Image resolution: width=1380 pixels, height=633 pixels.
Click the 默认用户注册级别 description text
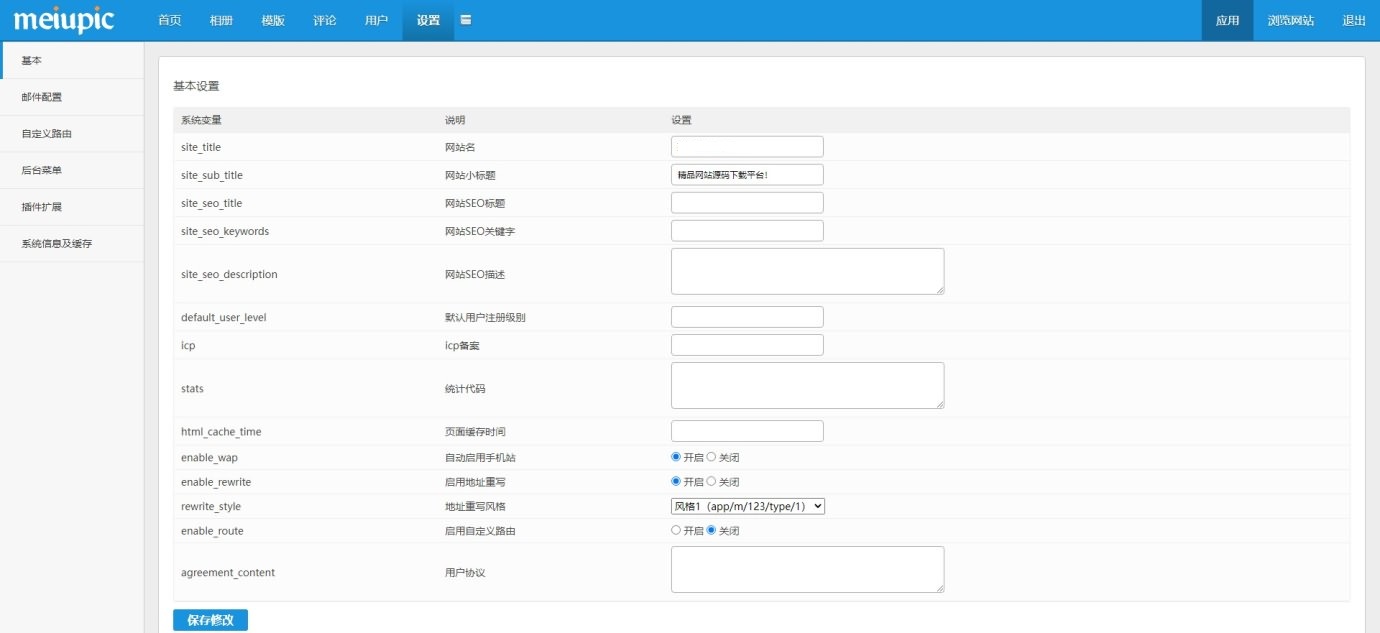(x=485, y=317)
